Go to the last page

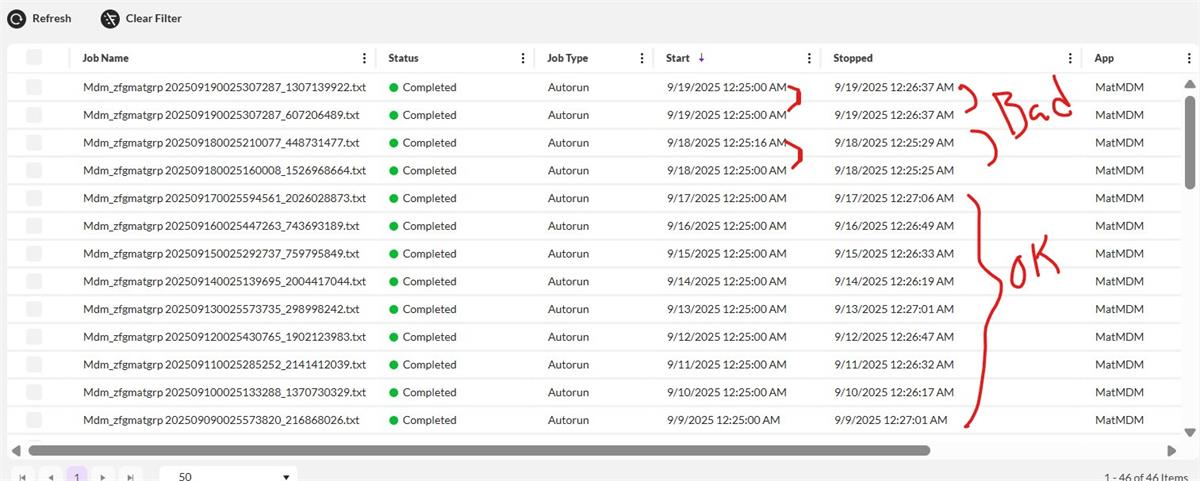click(131, 477)
